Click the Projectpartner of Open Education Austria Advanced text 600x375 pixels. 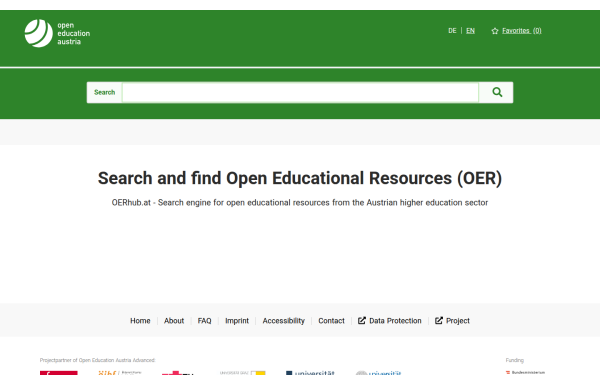tap(98, 360)
